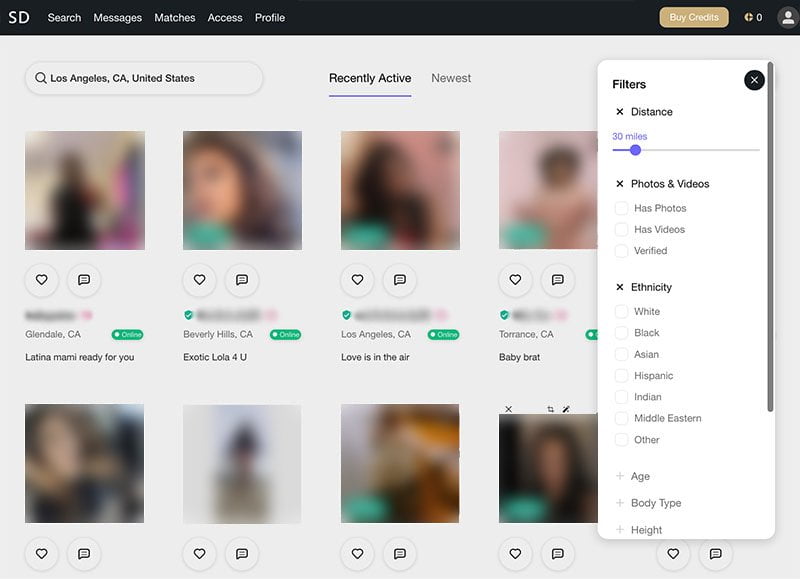Message the first profile in second row
This screenshot has width=800, height=579.
(84, 553)
